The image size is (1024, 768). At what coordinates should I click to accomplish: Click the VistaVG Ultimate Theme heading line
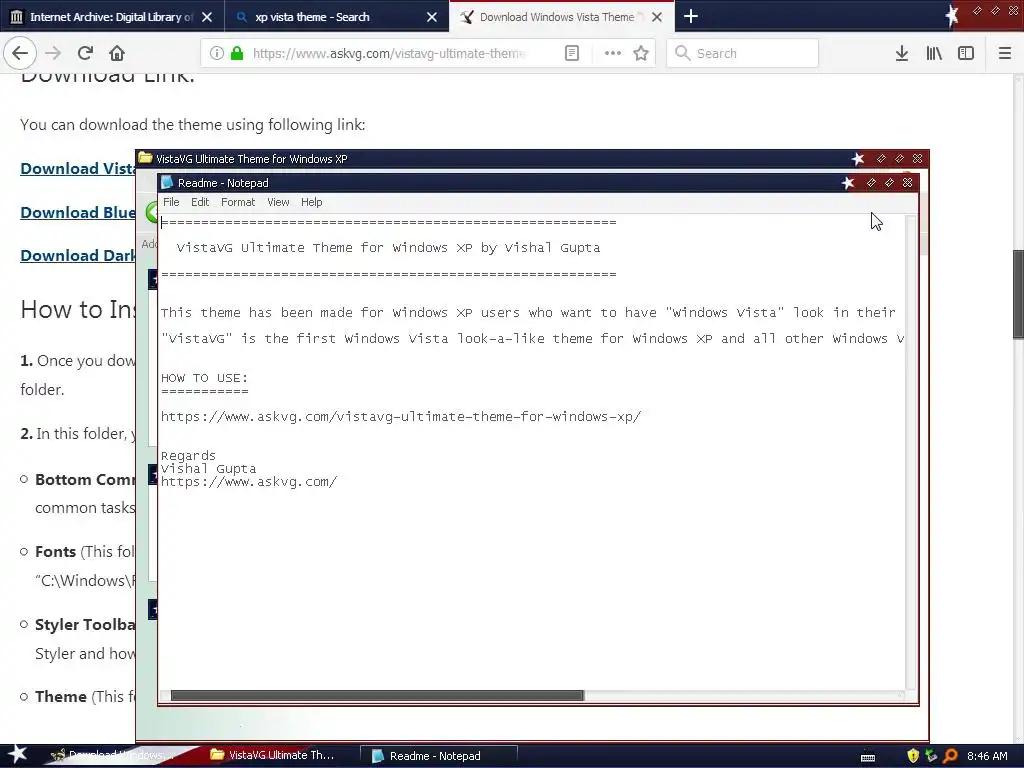[388, 248]
